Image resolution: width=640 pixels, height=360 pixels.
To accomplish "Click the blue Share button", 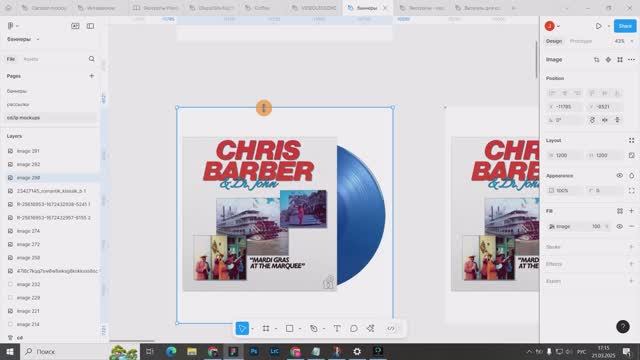I will 625,26.
